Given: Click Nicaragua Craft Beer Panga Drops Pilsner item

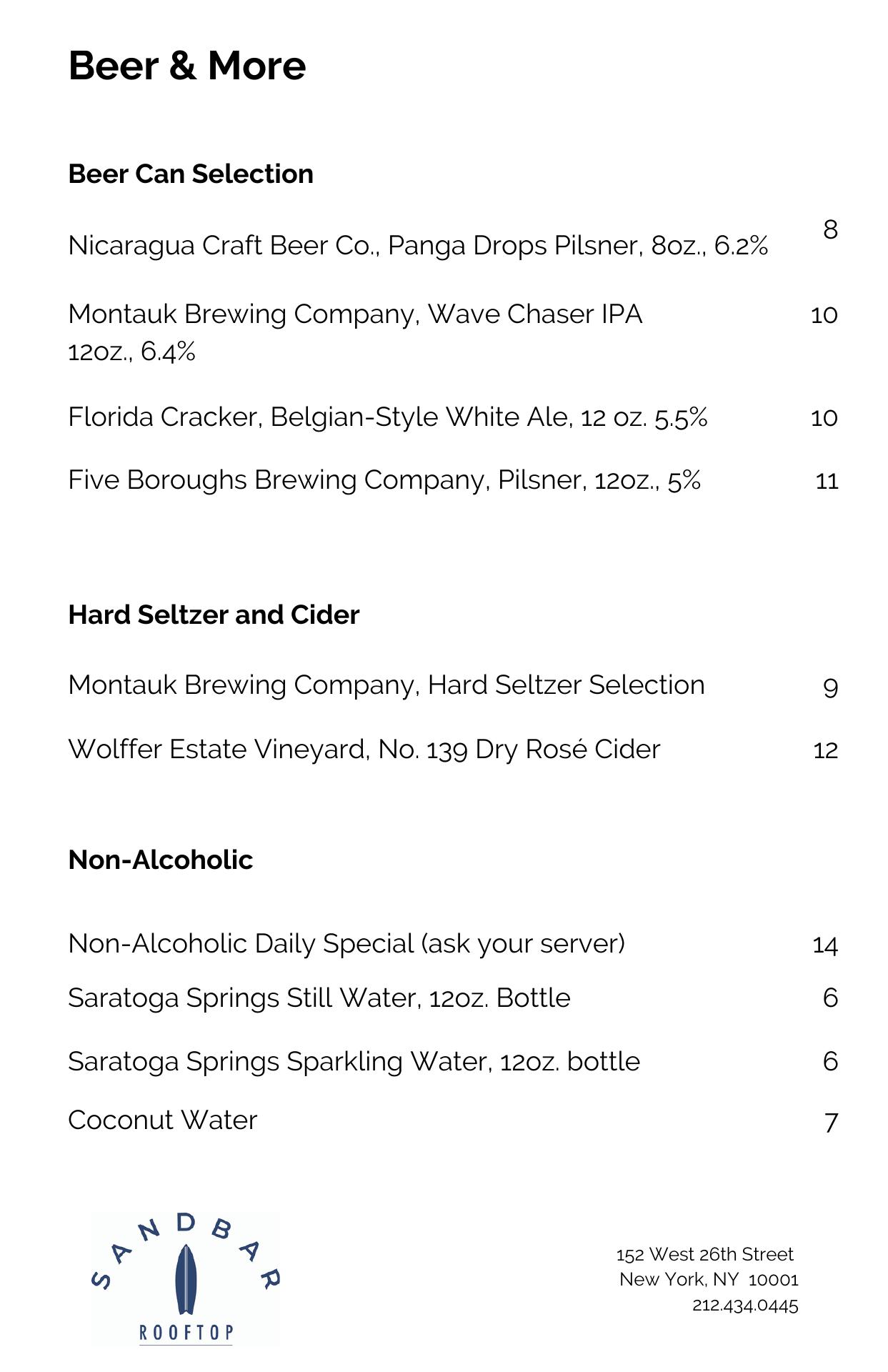Looking at the screenshot, I should tap(418, 245).
